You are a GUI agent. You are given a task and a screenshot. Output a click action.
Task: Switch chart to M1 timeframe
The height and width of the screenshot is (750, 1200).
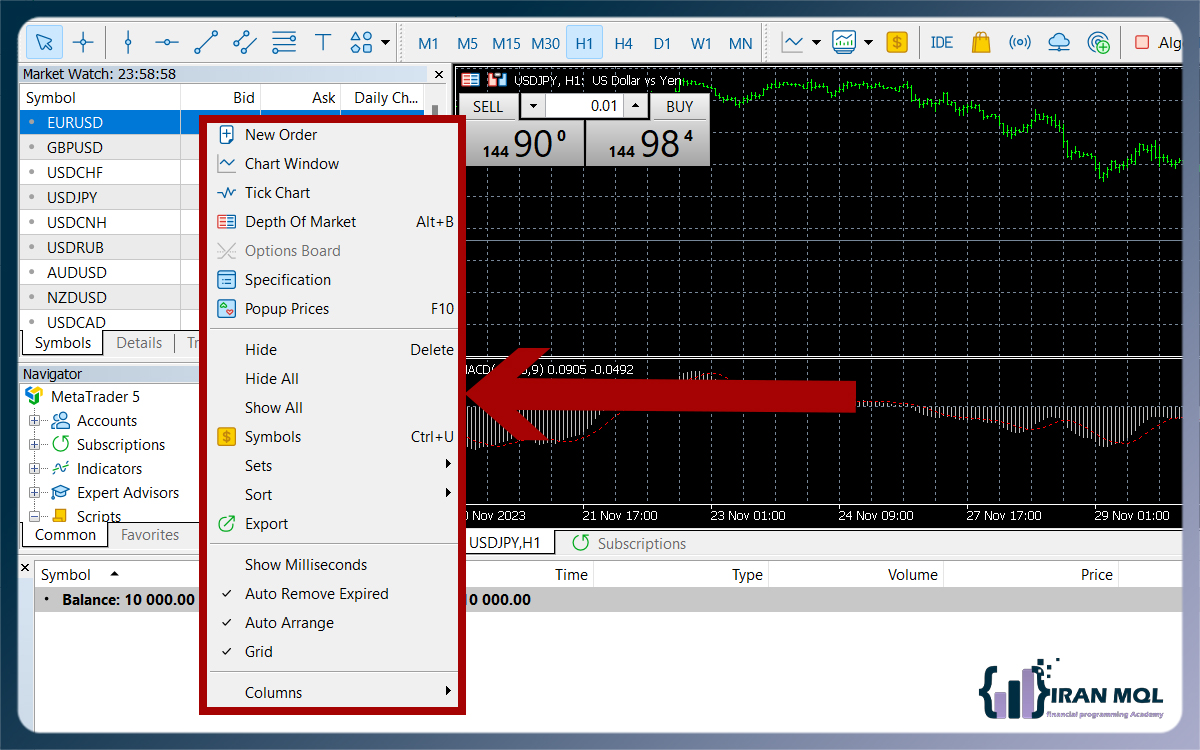coord(428,43)
